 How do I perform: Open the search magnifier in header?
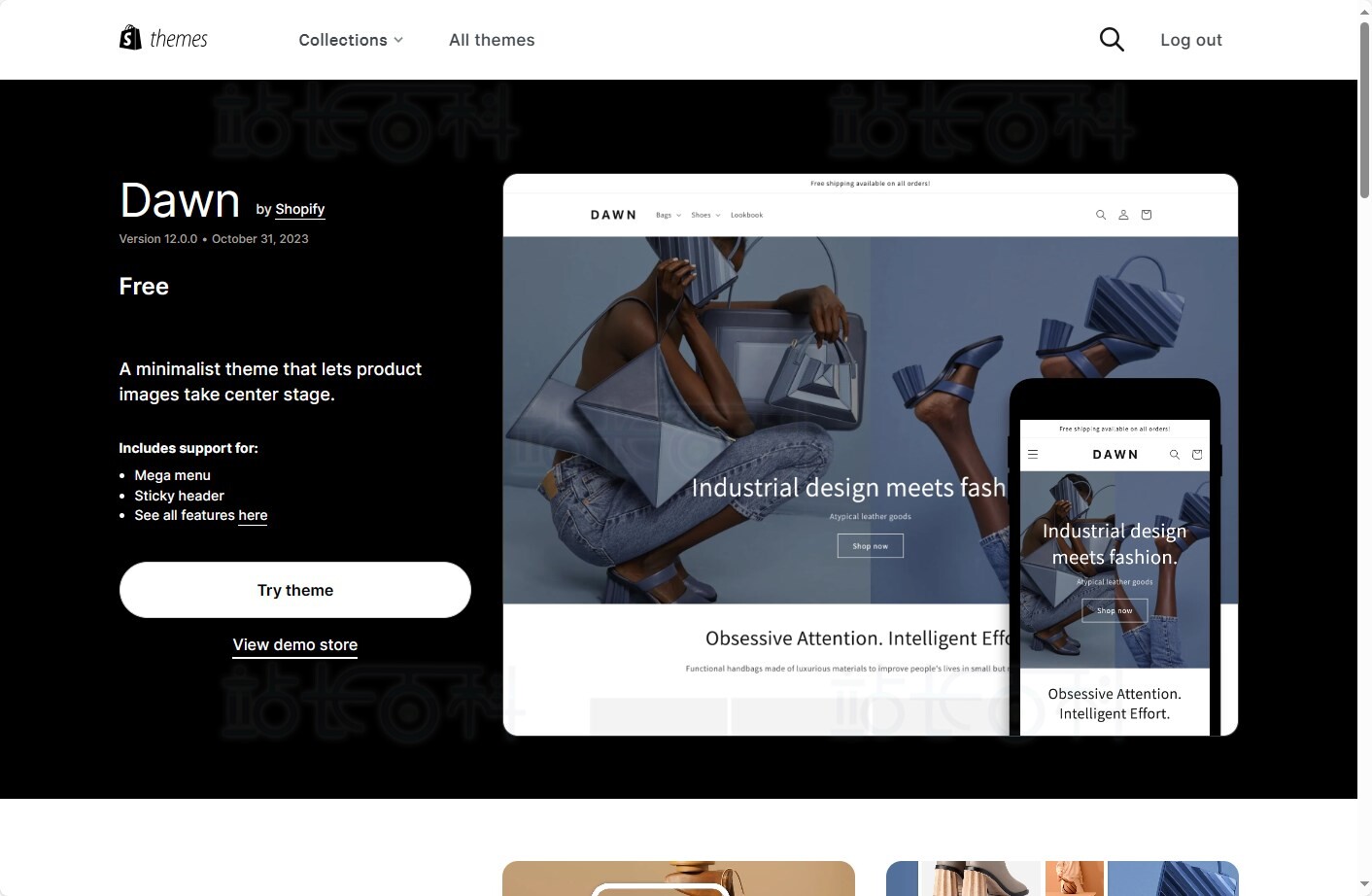coord(1112,39)
